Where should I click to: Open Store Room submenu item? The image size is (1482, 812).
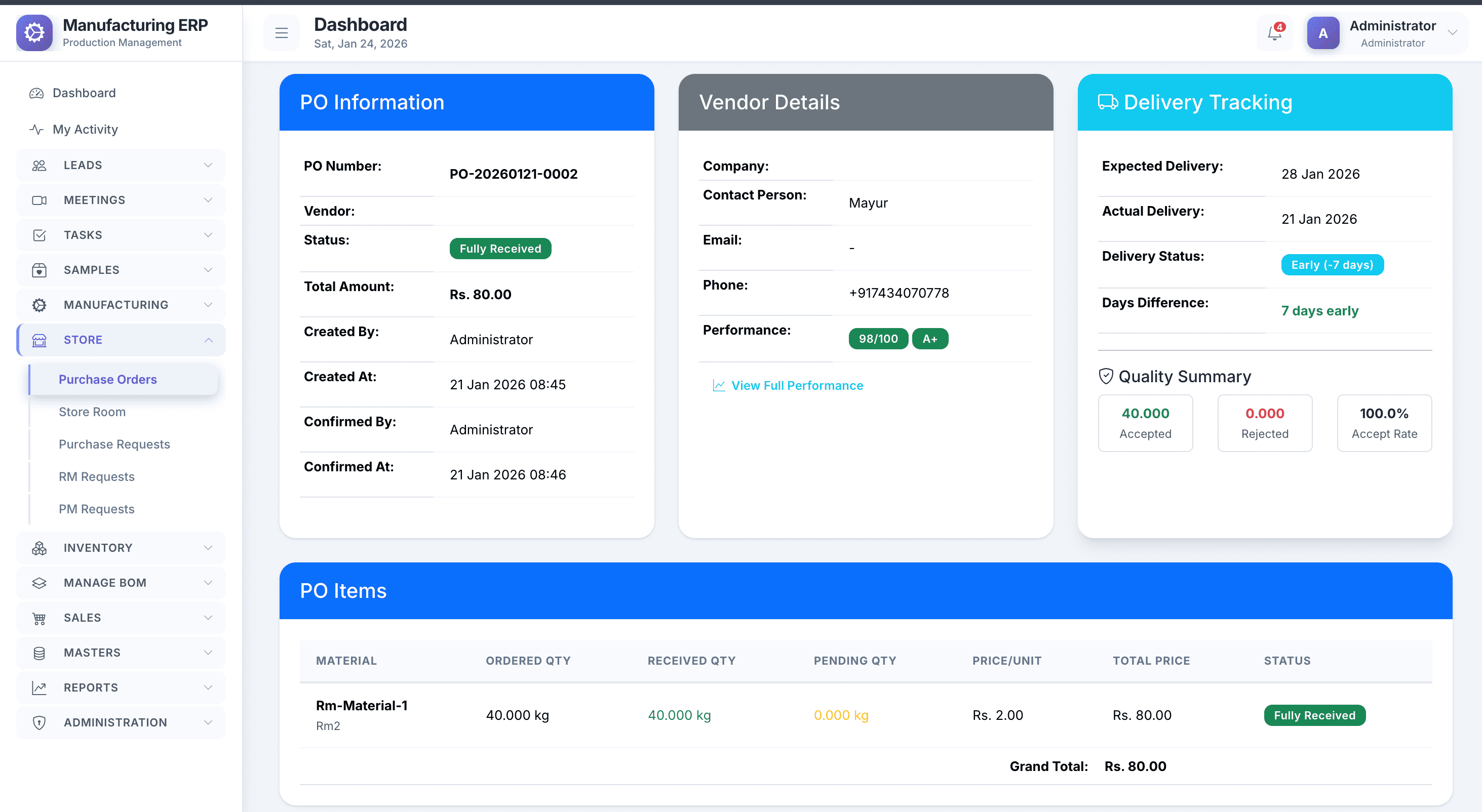[92, 412]
